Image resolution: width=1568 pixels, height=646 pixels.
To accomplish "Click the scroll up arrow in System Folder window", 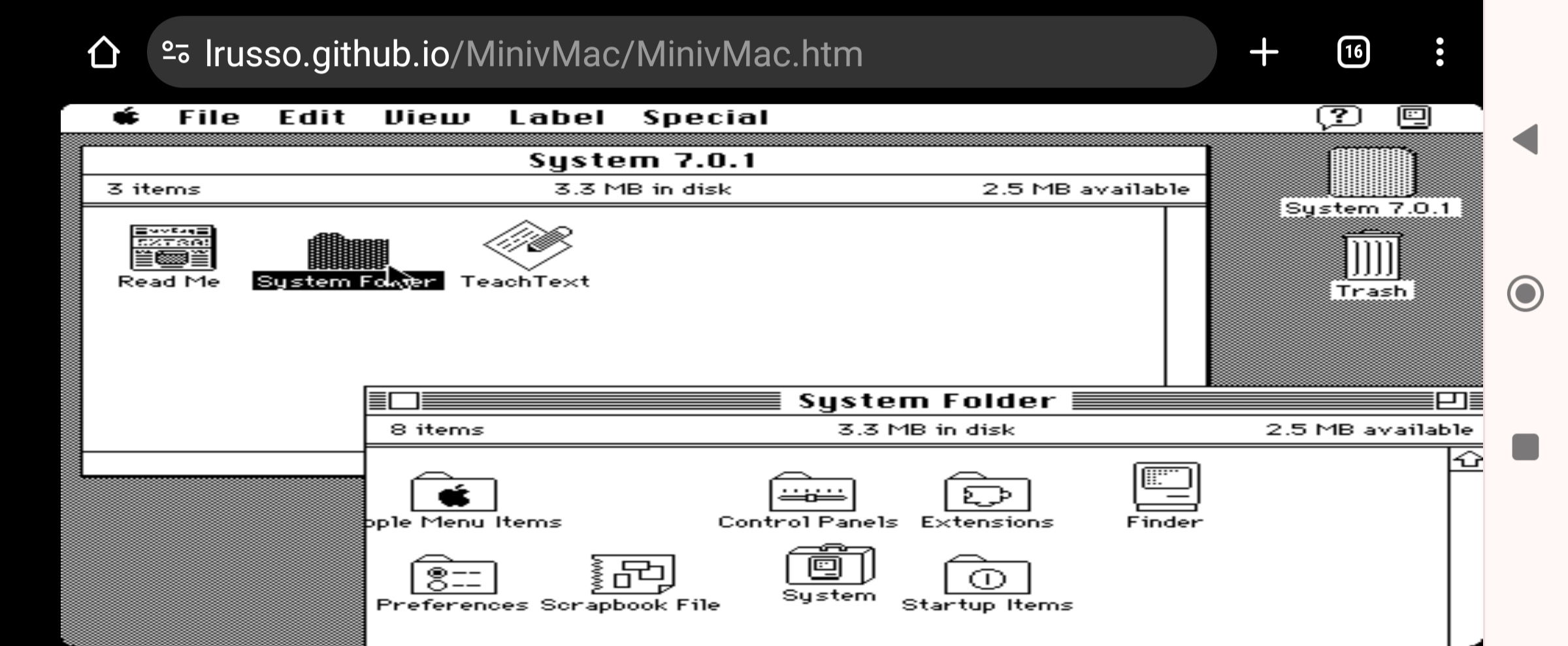I will point(1467,459).
